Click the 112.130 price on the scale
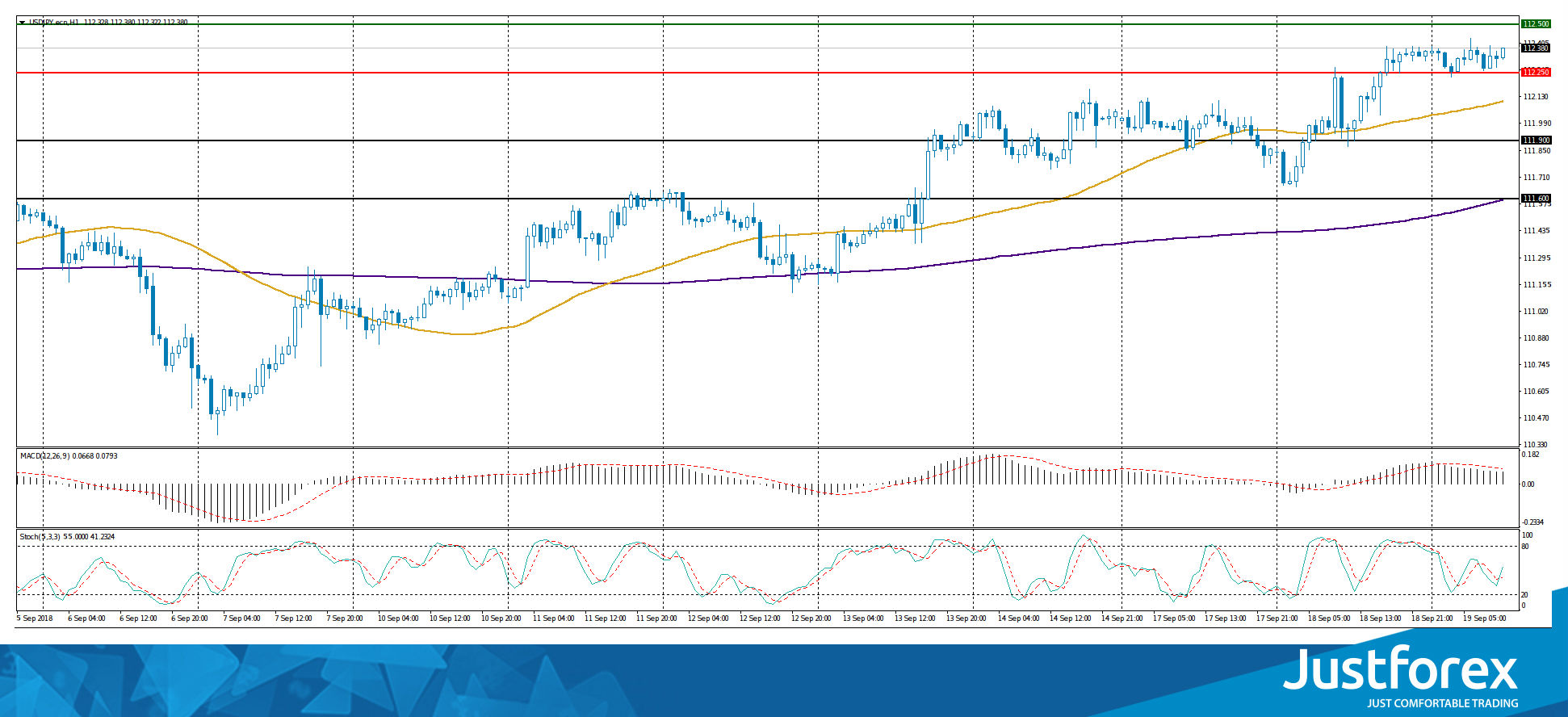This screenshot has height=717, width=1568. (x=1536, y=97)
